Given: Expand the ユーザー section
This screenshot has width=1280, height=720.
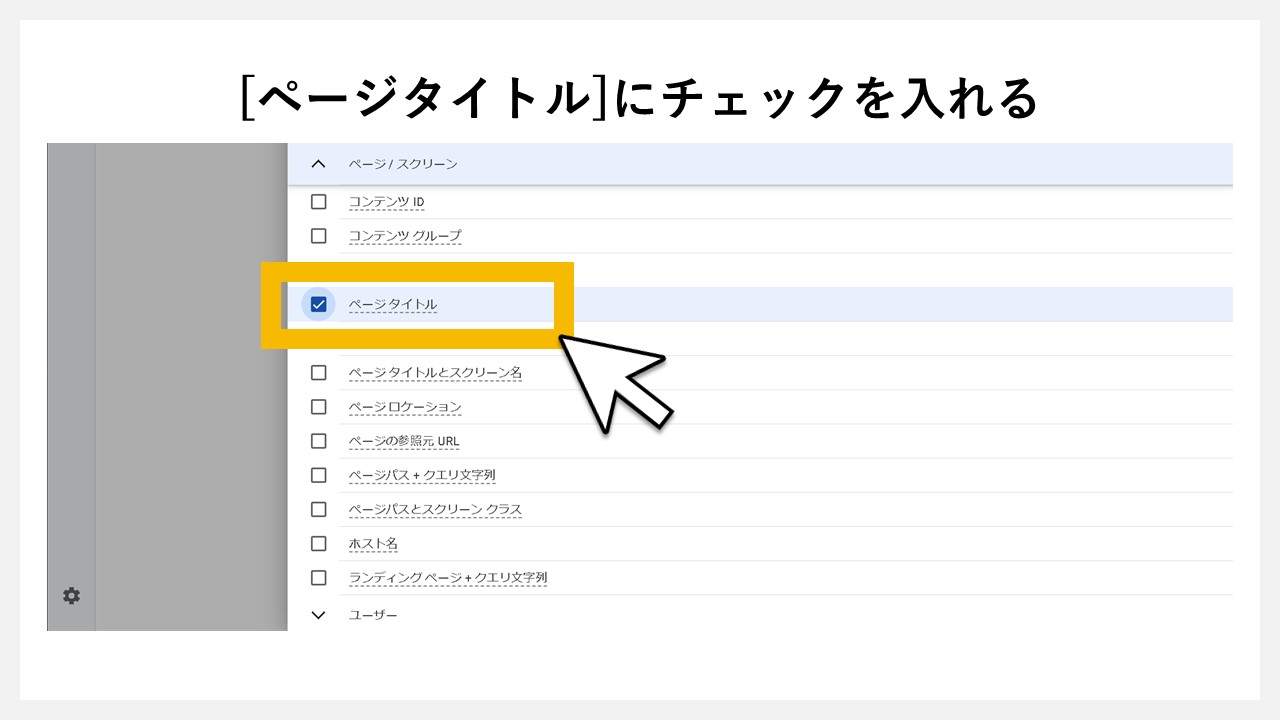Looking at the screenshot, I should (318, 614).
